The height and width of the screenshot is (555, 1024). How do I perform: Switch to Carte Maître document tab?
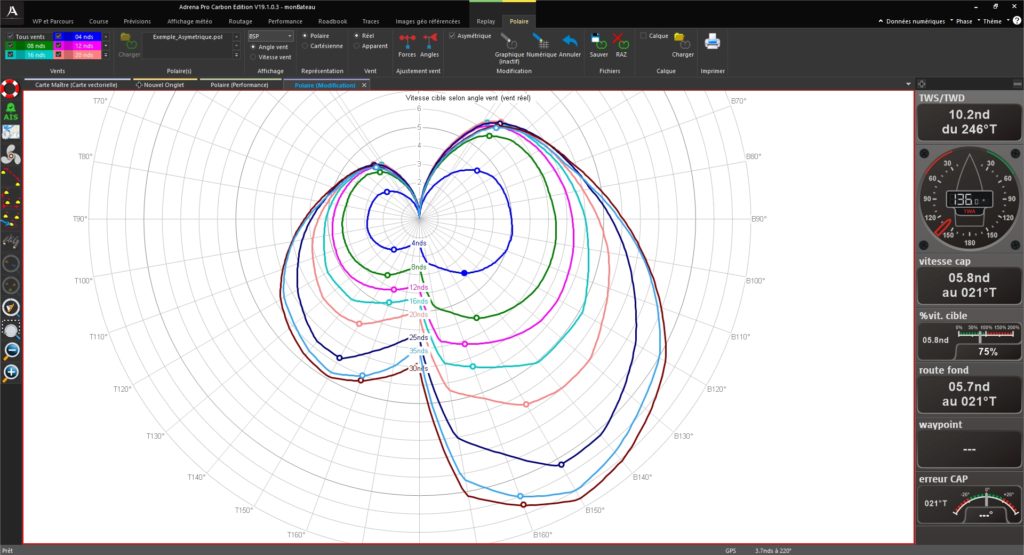tap(76, 85)
